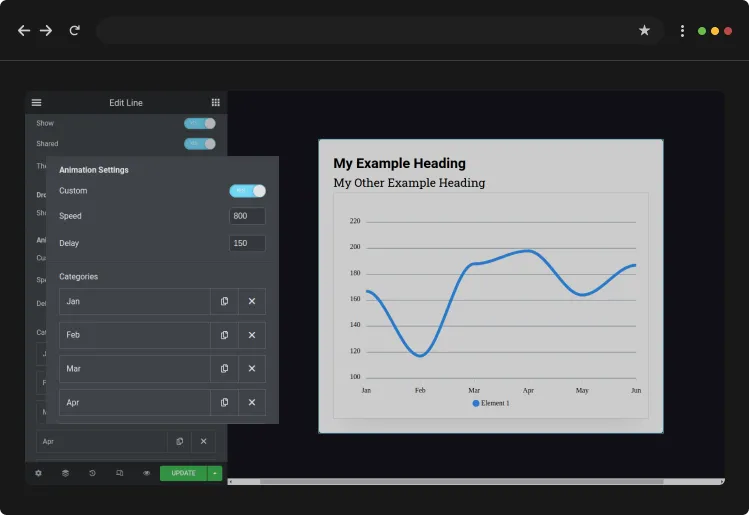Select the My Example Heading text
The width and height of the screenshot is (749, 515).
399,163
